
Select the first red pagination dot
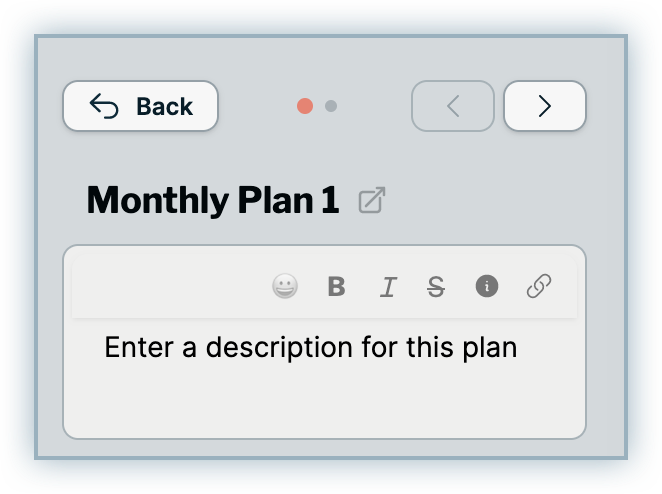tap(305, 106)
